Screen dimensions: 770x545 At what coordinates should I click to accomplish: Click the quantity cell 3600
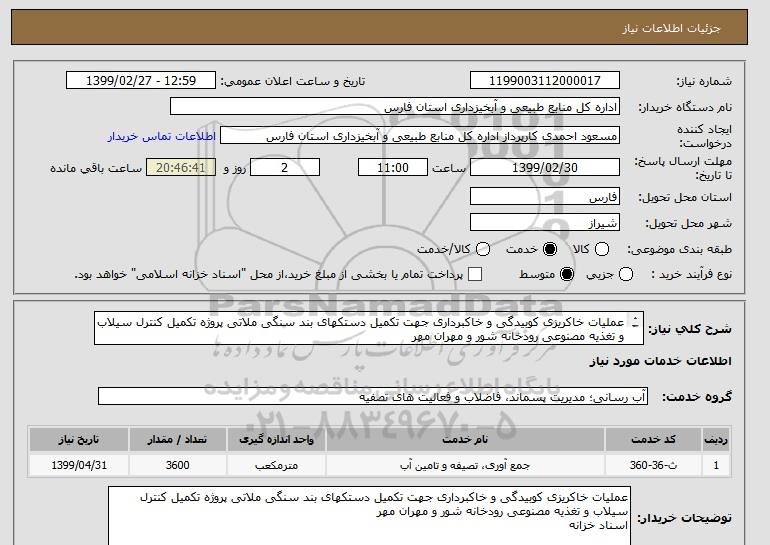click(x=177, y=465)
